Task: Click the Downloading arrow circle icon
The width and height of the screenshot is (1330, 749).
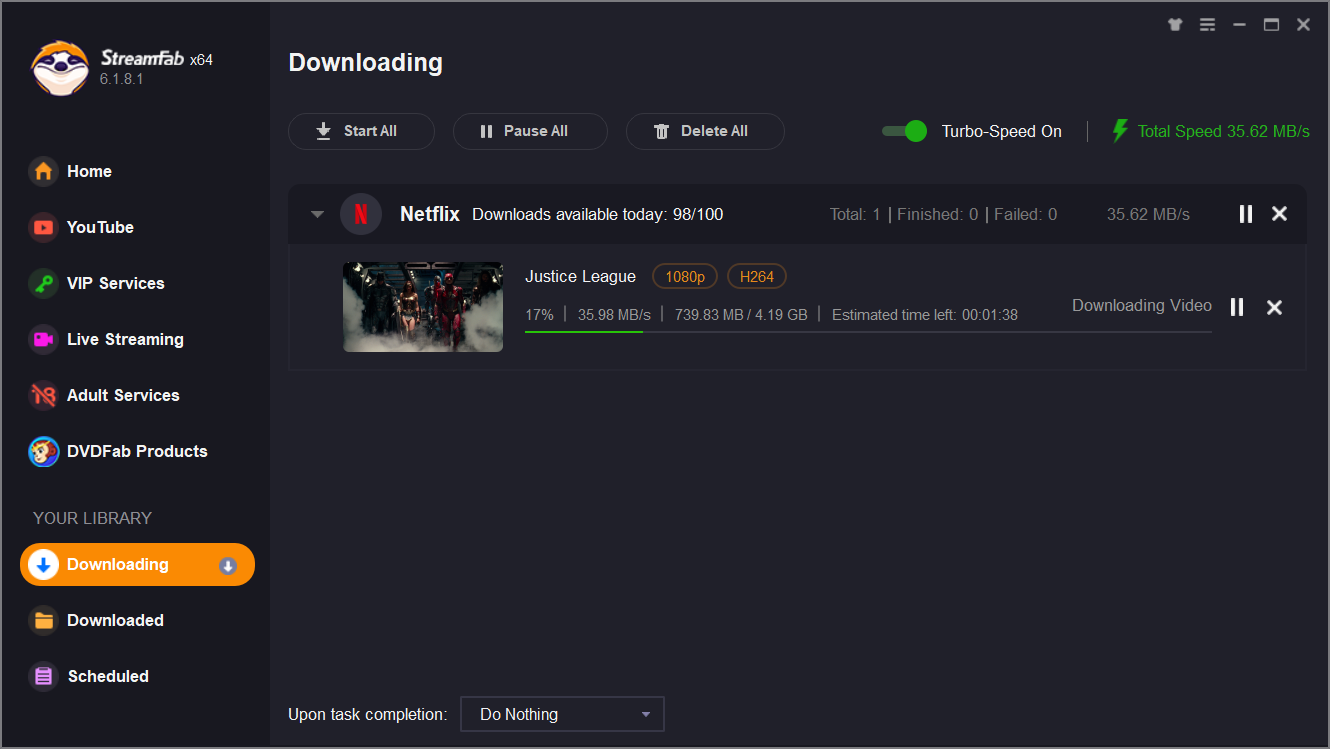Action: (43, 565)
